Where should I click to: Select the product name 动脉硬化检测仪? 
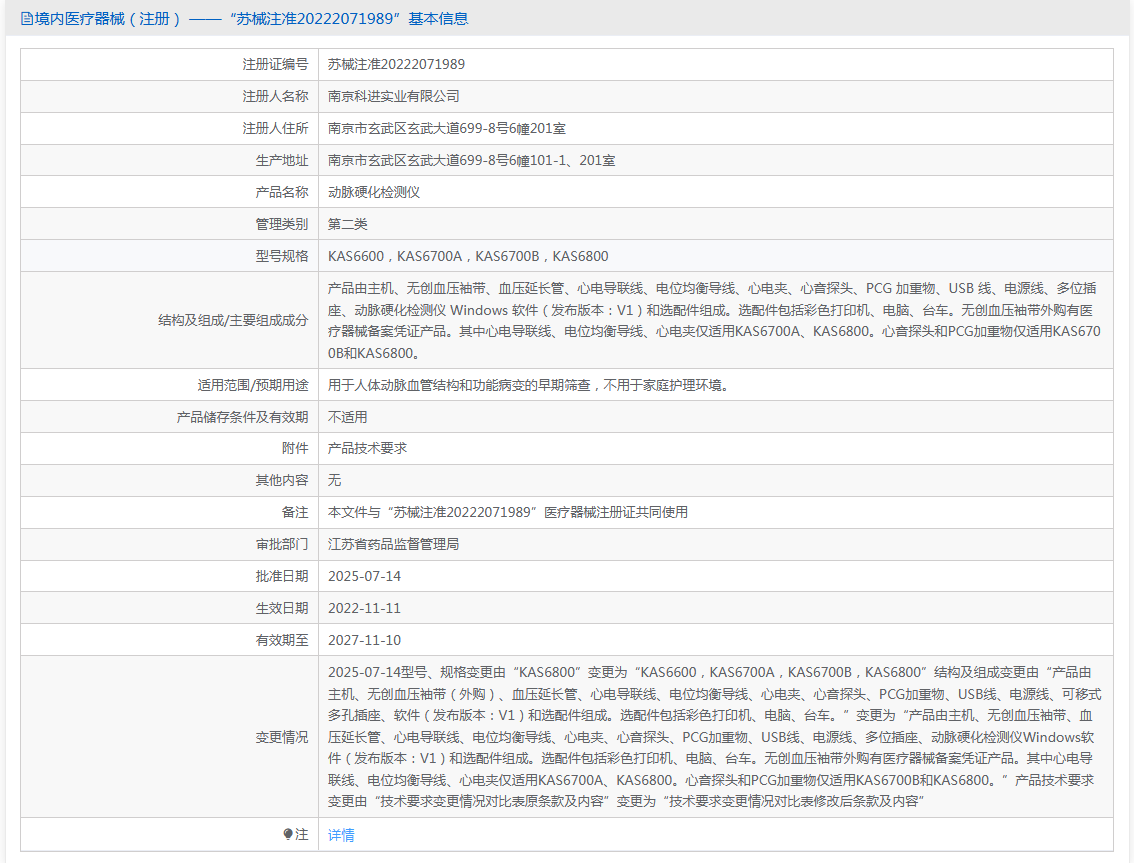(374, 192)
